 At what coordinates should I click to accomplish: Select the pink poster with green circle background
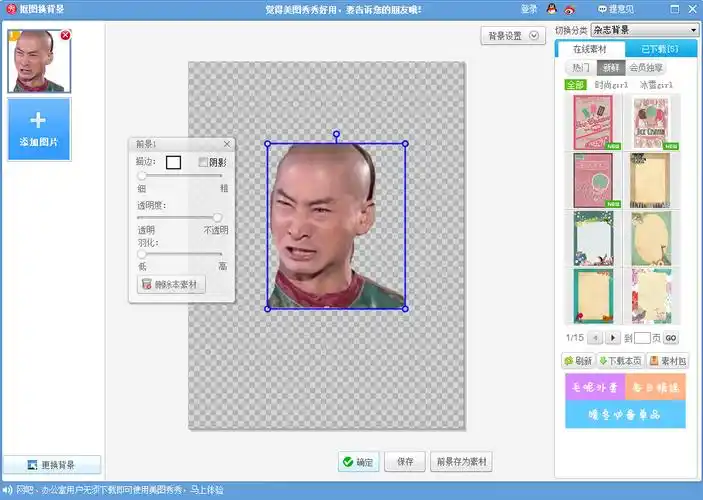point(593,180)
